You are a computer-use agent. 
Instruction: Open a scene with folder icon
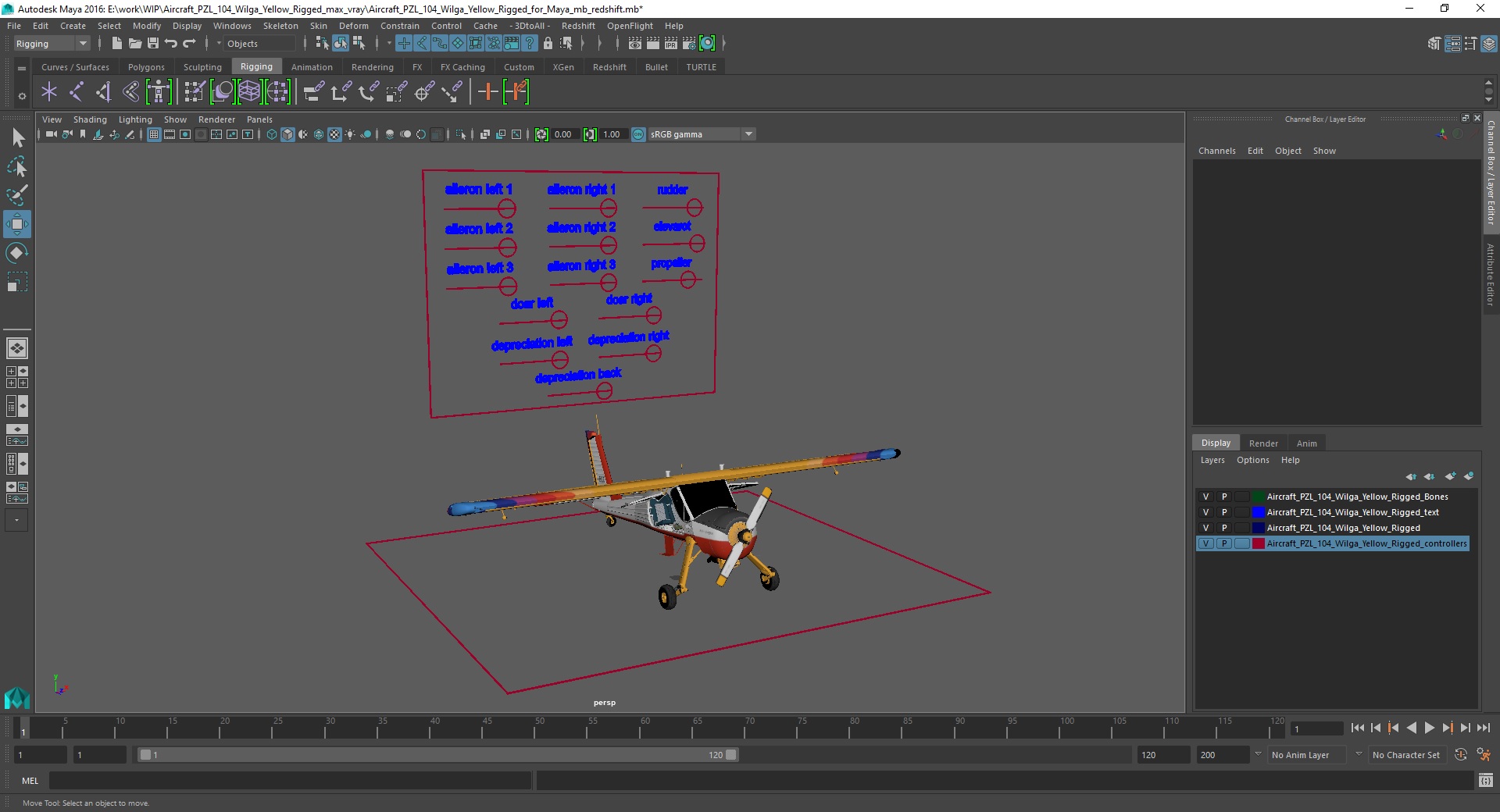[x=134, y=44]
